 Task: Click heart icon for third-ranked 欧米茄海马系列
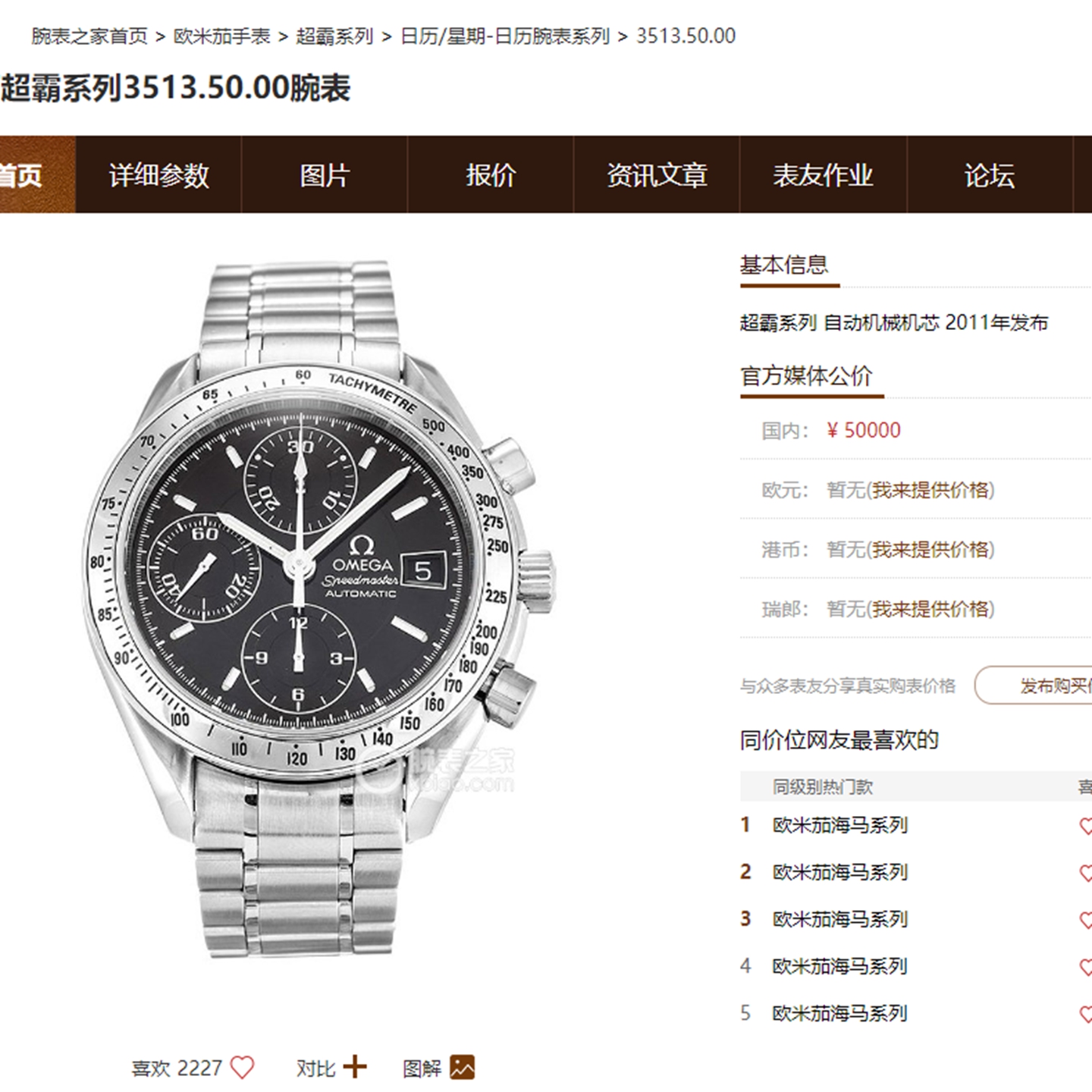pyautogui.click(x=1085, y=920)
